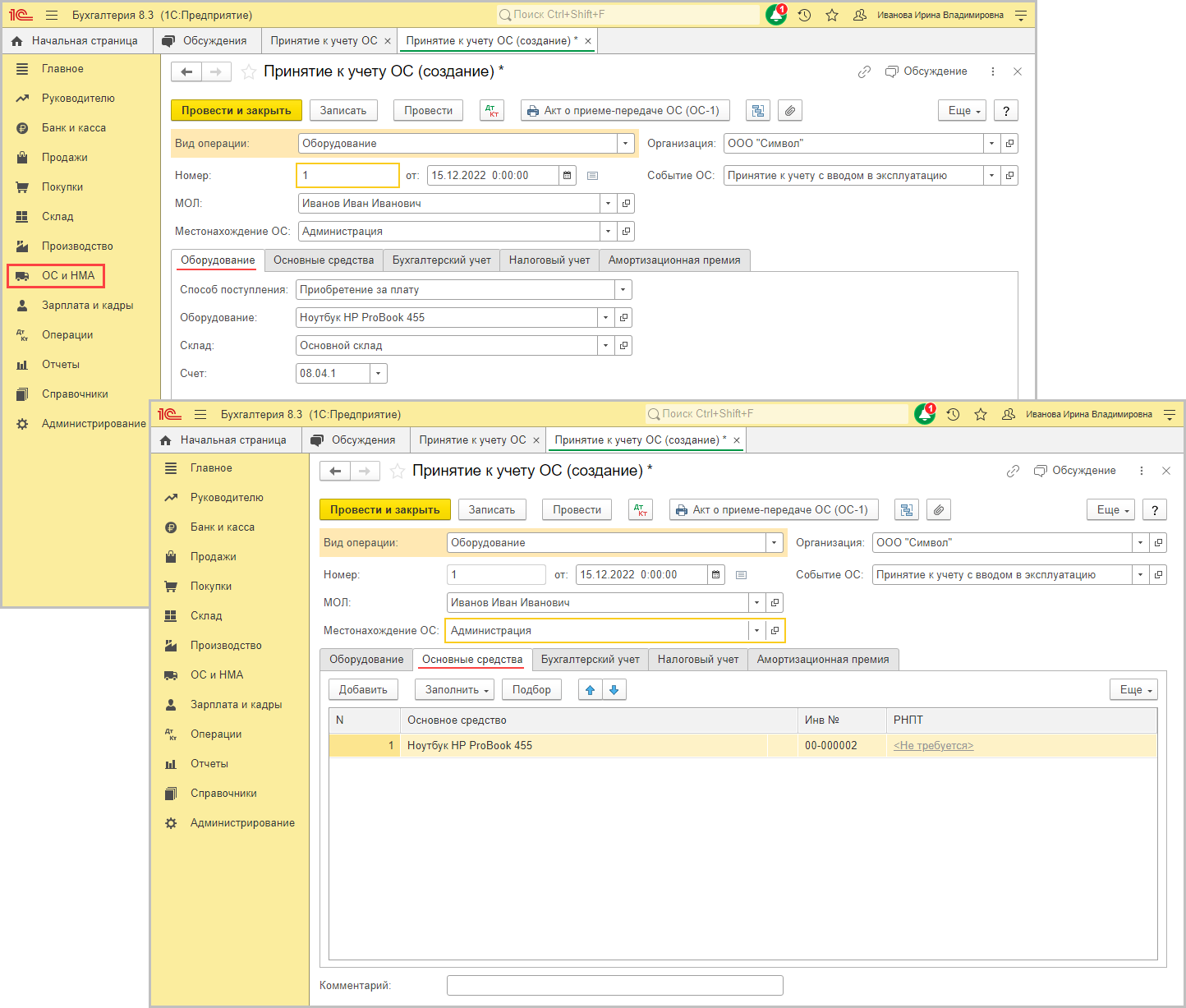Click hamburger menu icon in back window
The image size is (1186, 1008).
point(52,15)
